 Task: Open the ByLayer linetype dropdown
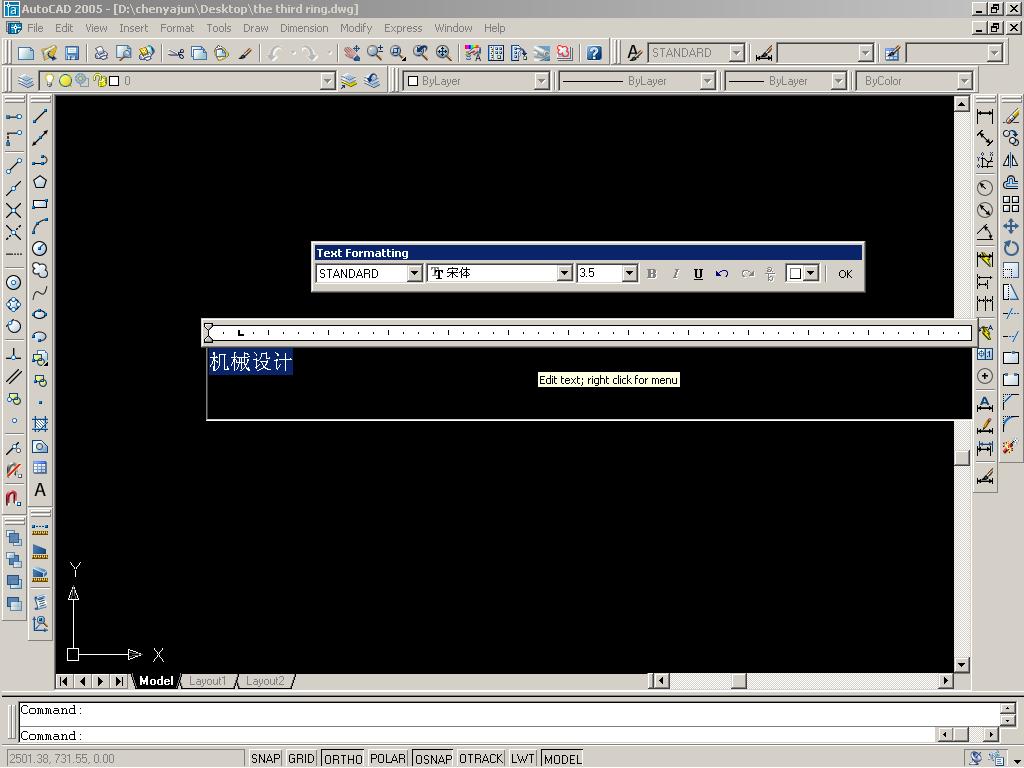(x=707, y=81)
